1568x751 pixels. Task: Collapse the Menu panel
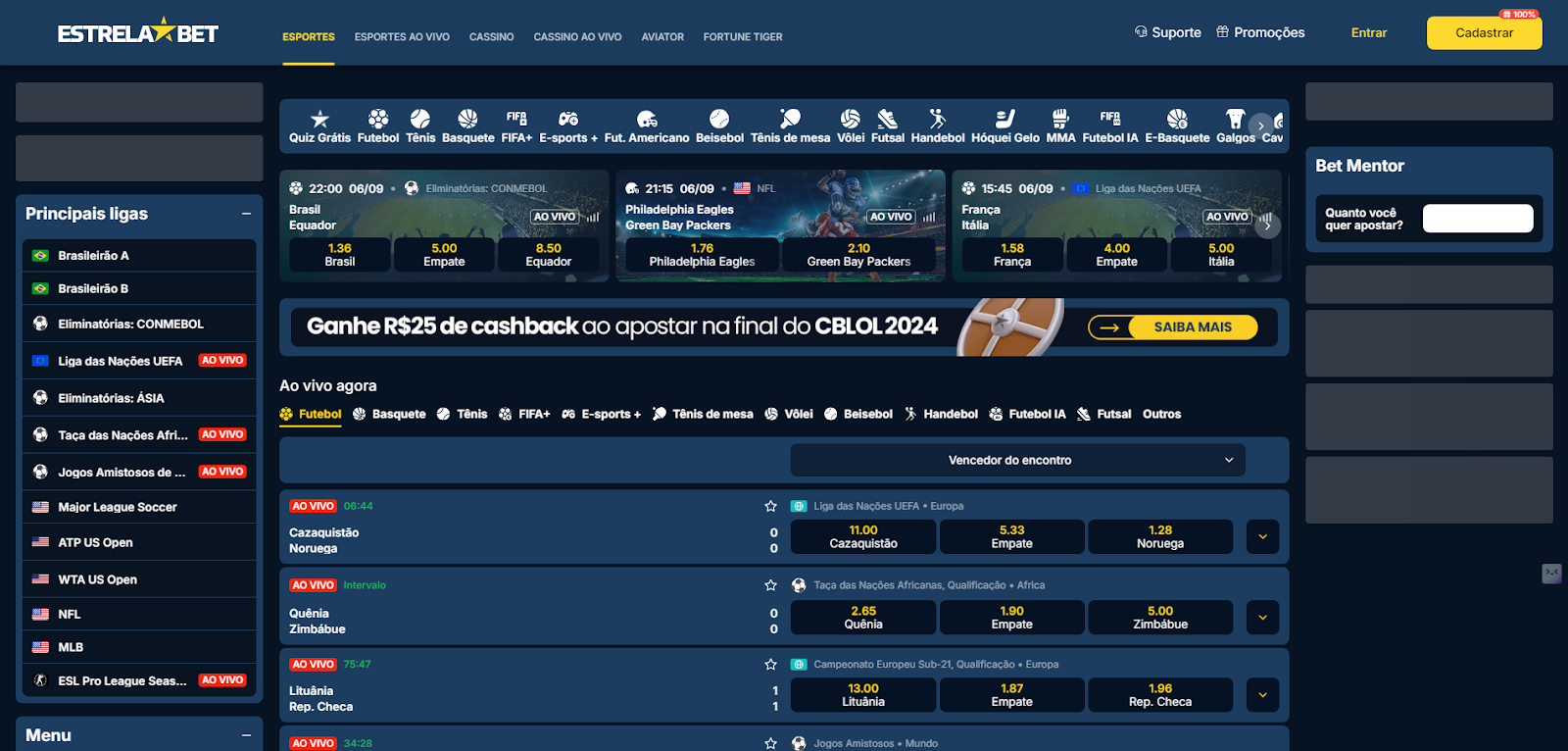pyautogui.click(x=246, y=735)
